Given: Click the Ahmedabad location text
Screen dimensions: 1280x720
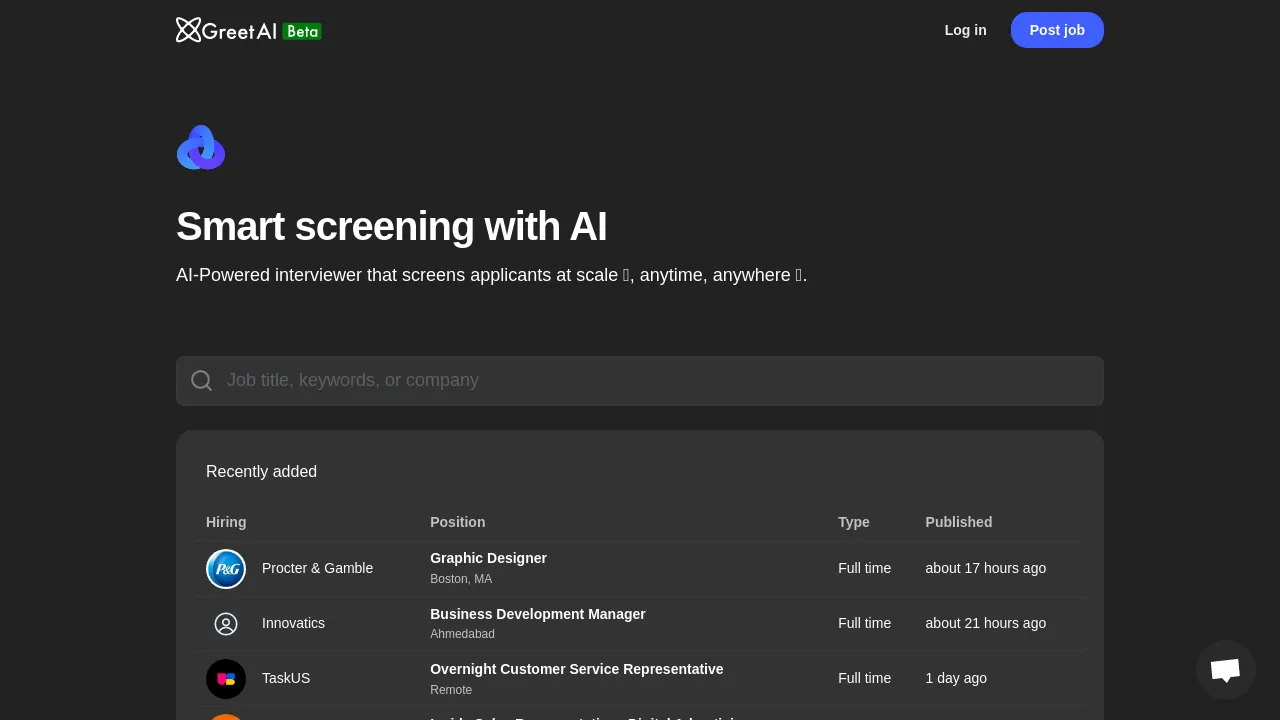Looking at the screenshot, I should coord(462,634).
